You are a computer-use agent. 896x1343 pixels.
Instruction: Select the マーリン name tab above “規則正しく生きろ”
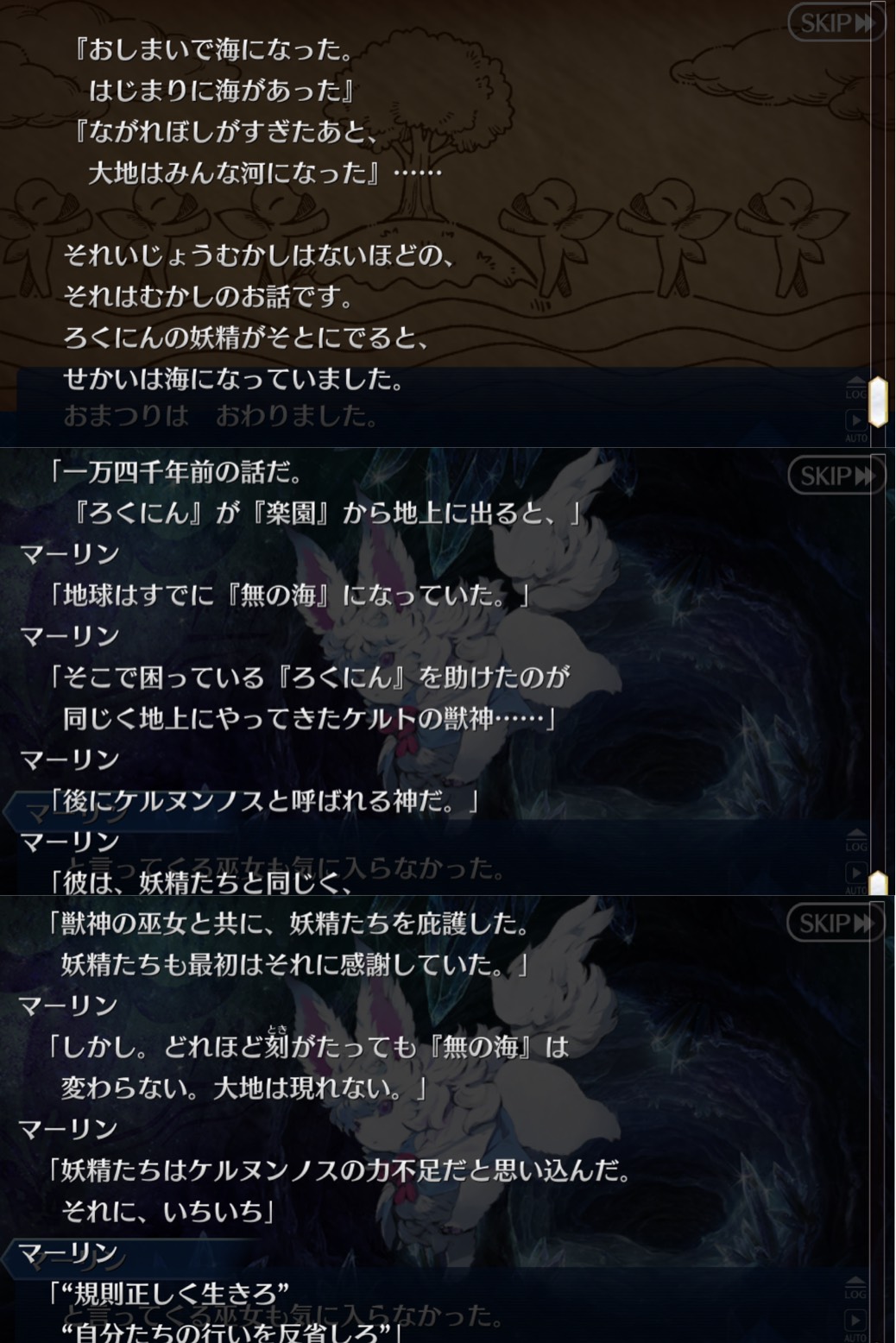[68, 1252]
